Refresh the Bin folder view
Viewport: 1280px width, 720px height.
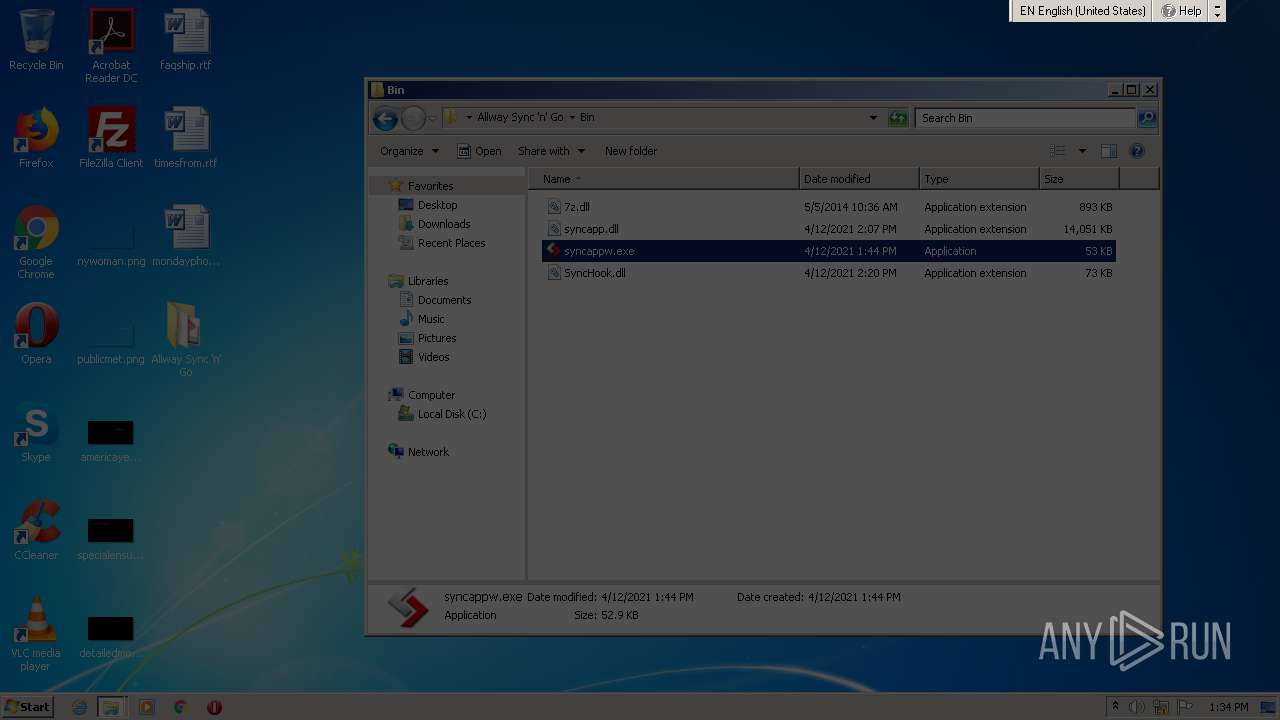pos(898,118)
